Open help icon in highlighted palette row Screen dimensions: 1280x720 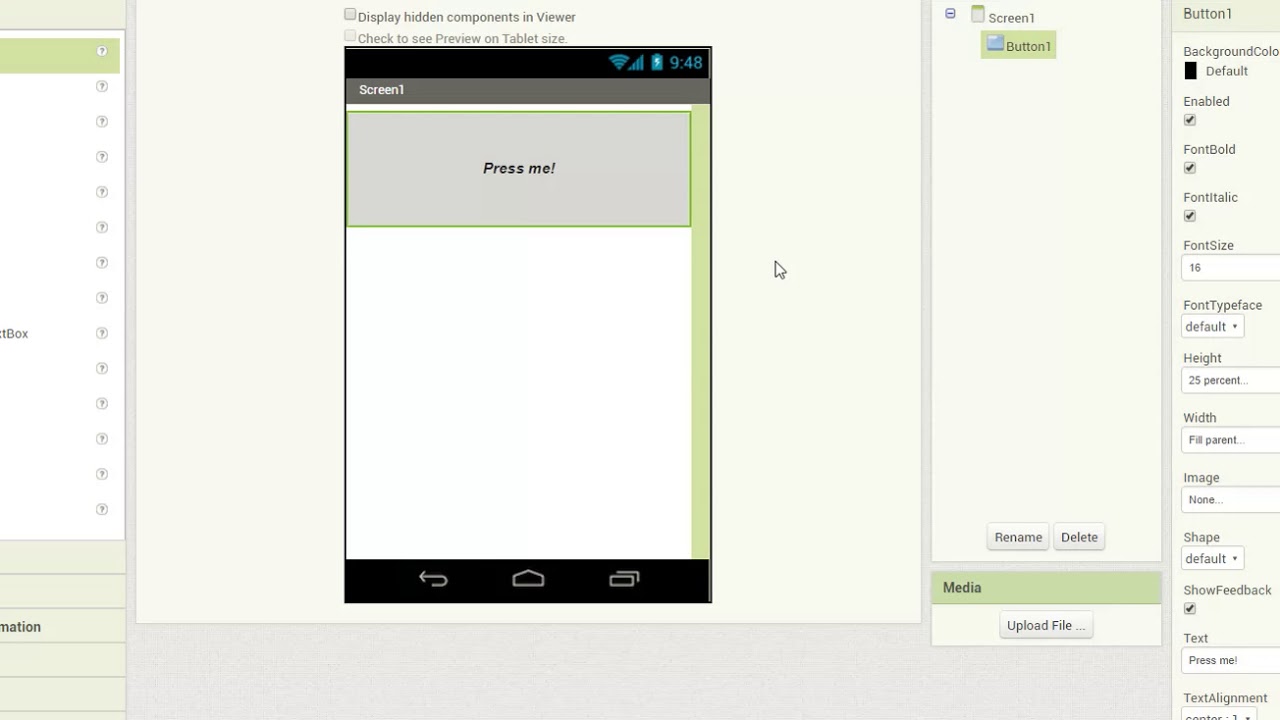[x=102, y=51]
